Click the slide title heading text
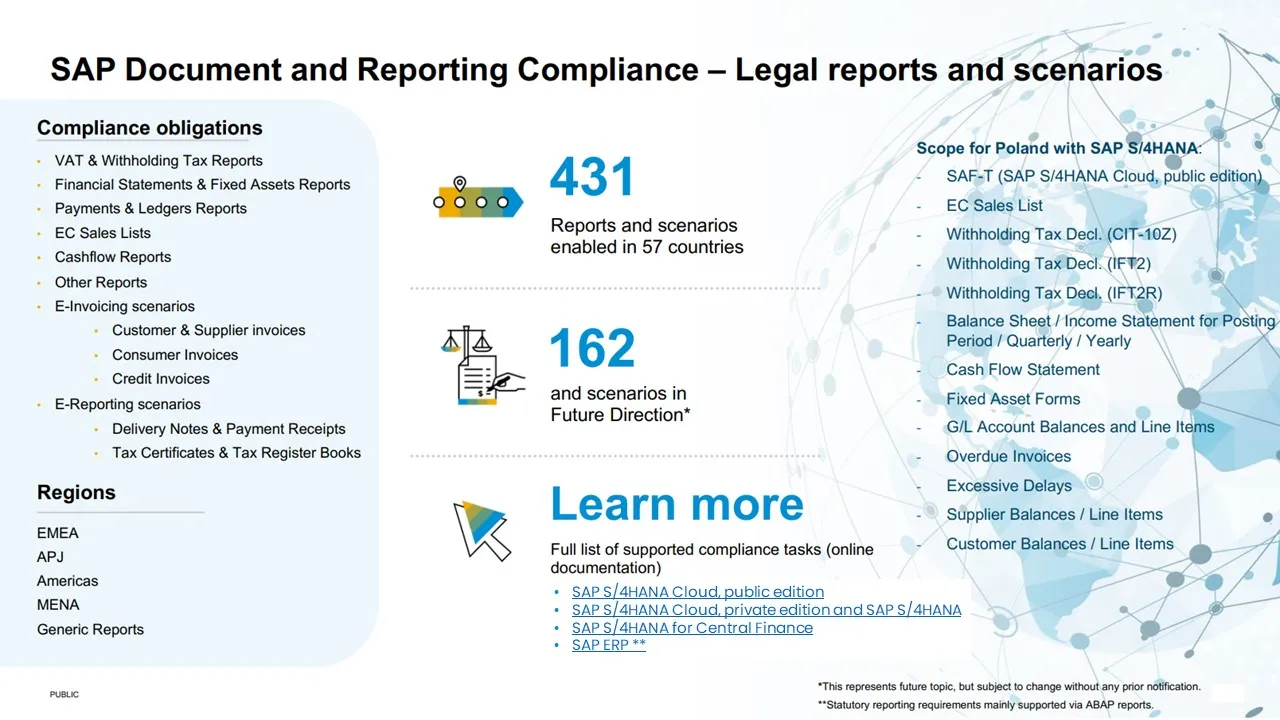Screen dimensions: 1280x720 (x=606, y=70)
